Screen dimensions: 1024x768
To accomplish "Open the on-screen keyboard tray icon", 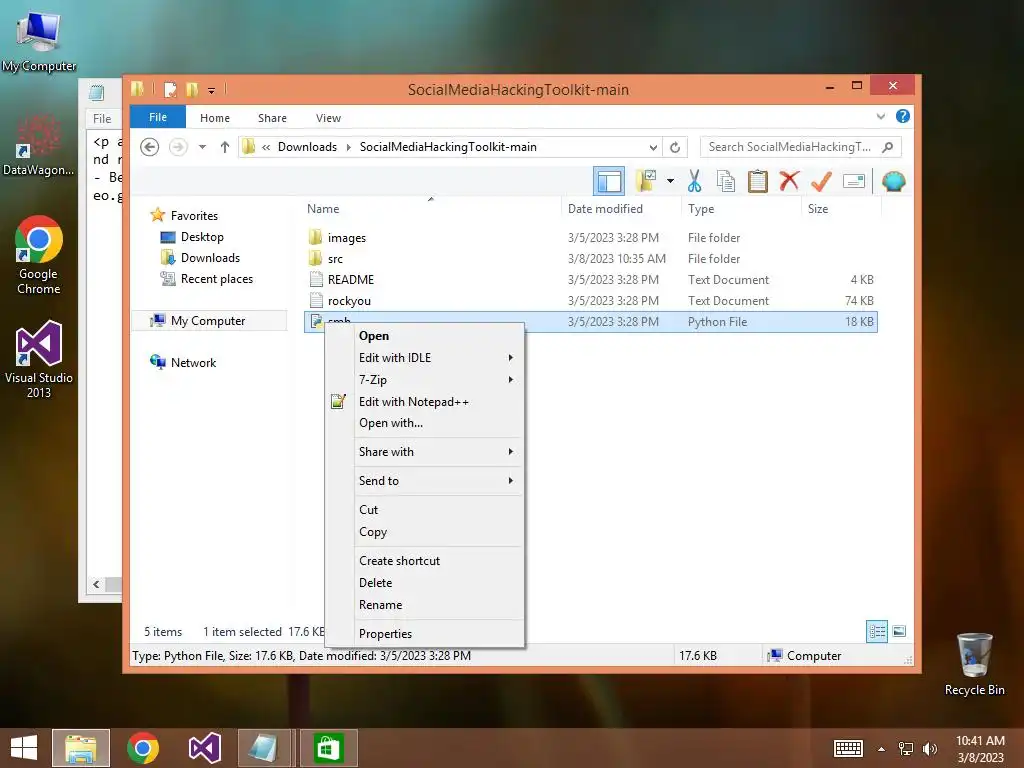I will point(848,748).
